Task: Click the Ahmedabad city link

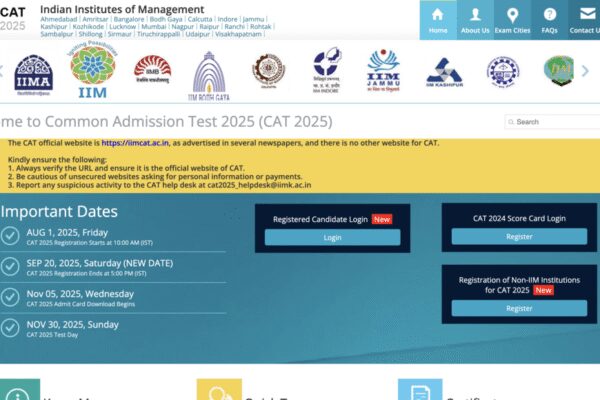Action: click(59, 19)
